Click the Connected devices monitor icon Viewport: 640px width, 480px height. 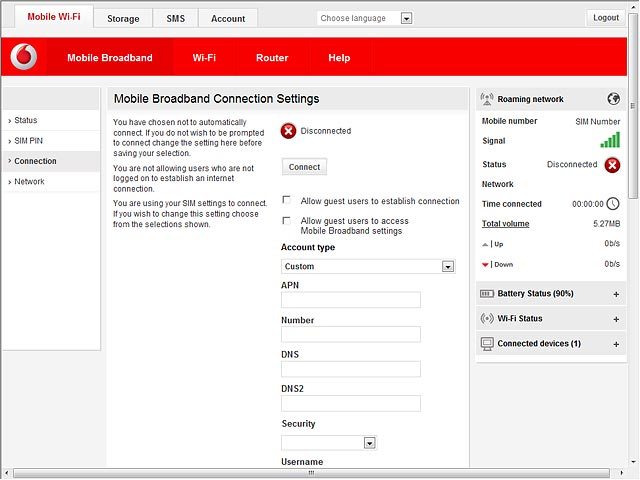click(x=487, y=344)
